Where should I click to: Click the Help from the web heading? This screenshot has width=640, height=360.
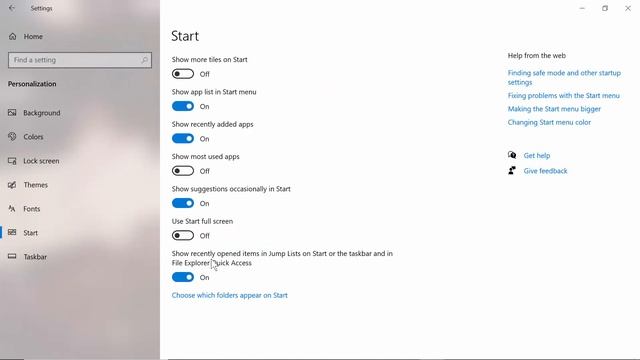click(536, 56)
